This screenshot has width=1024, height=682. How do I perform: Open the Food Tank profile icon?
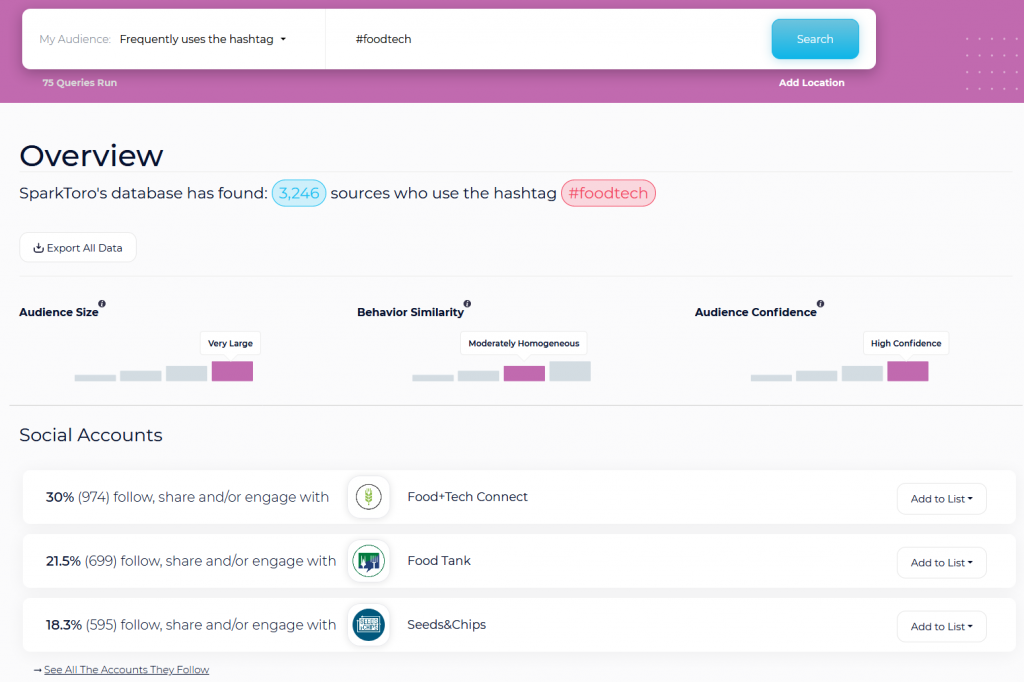click(x=368, y=561)
